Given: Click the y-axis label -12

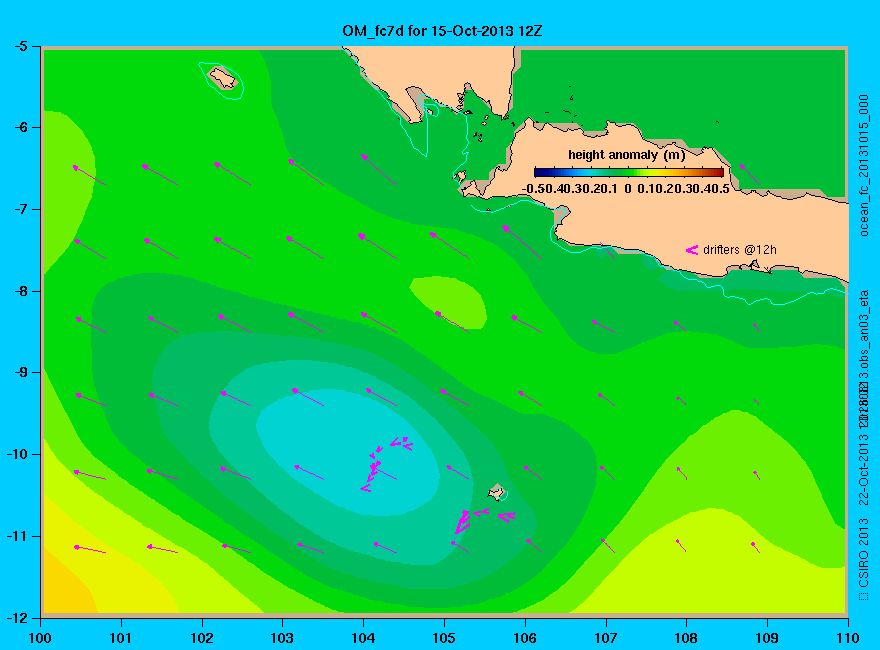Looking at the screenshot, I should (x=17, y=618).
